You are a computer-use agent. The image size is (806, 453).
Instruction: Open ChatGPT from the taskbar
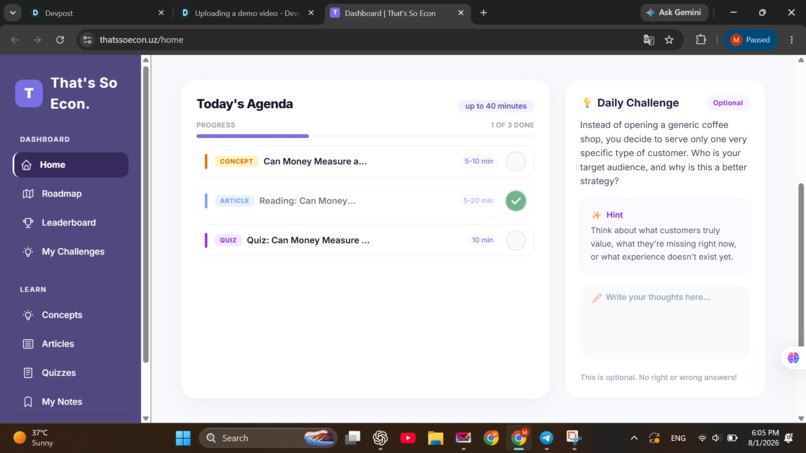[380, 438]
